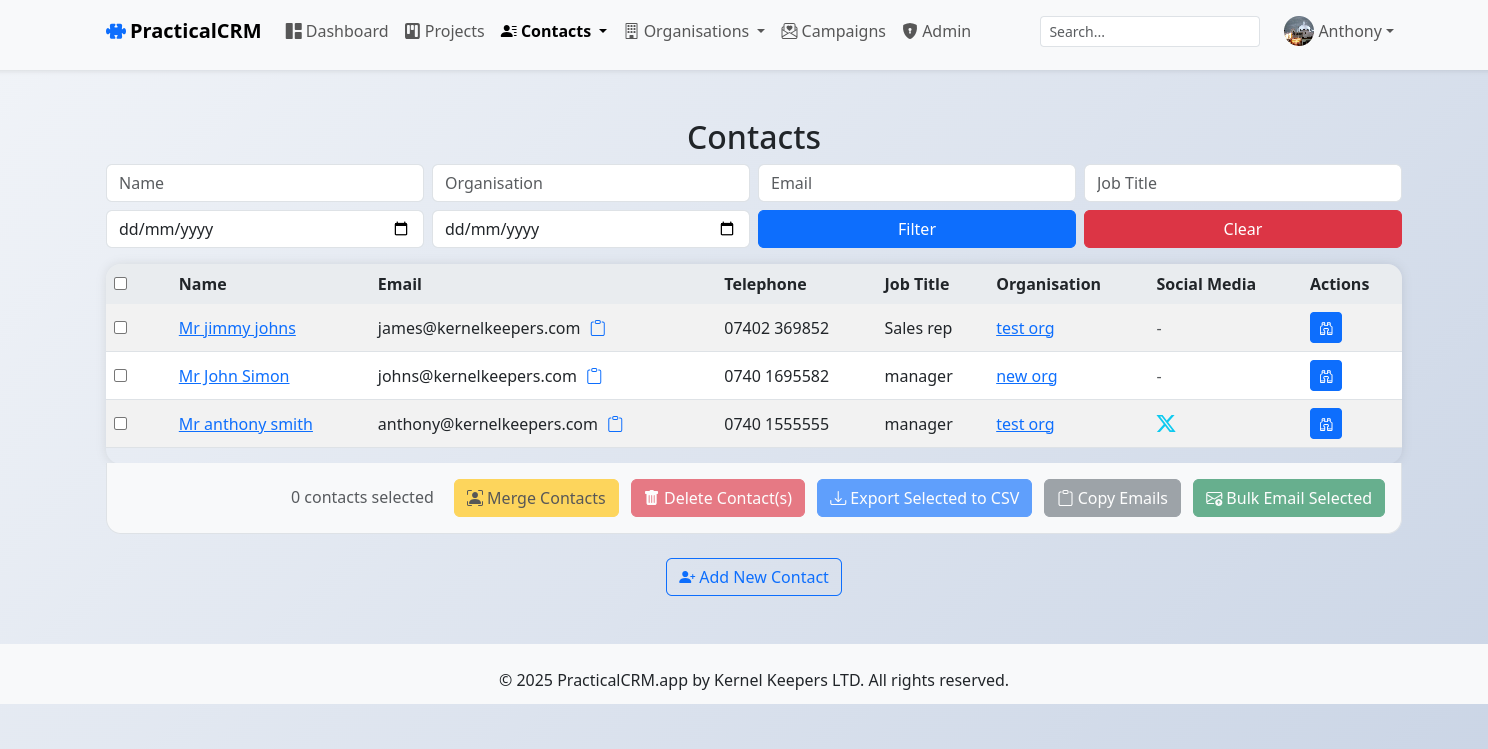This screenshot has width=1488, height=749.
Task: Expand the Contacts navigation dropdown
Action: pos(554,31)
